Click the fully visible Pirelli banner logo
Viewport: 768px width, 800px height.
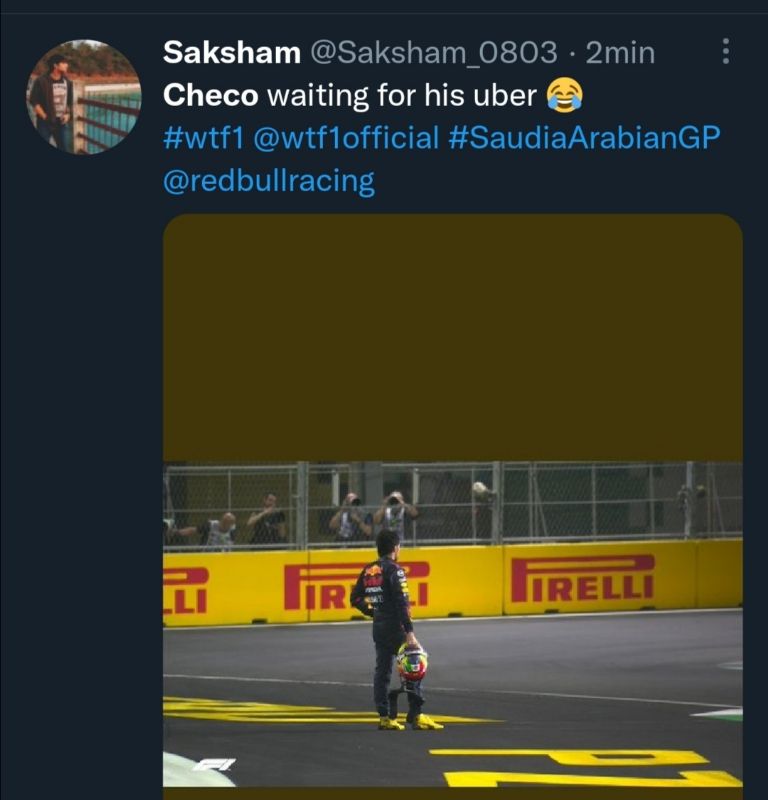583,580
